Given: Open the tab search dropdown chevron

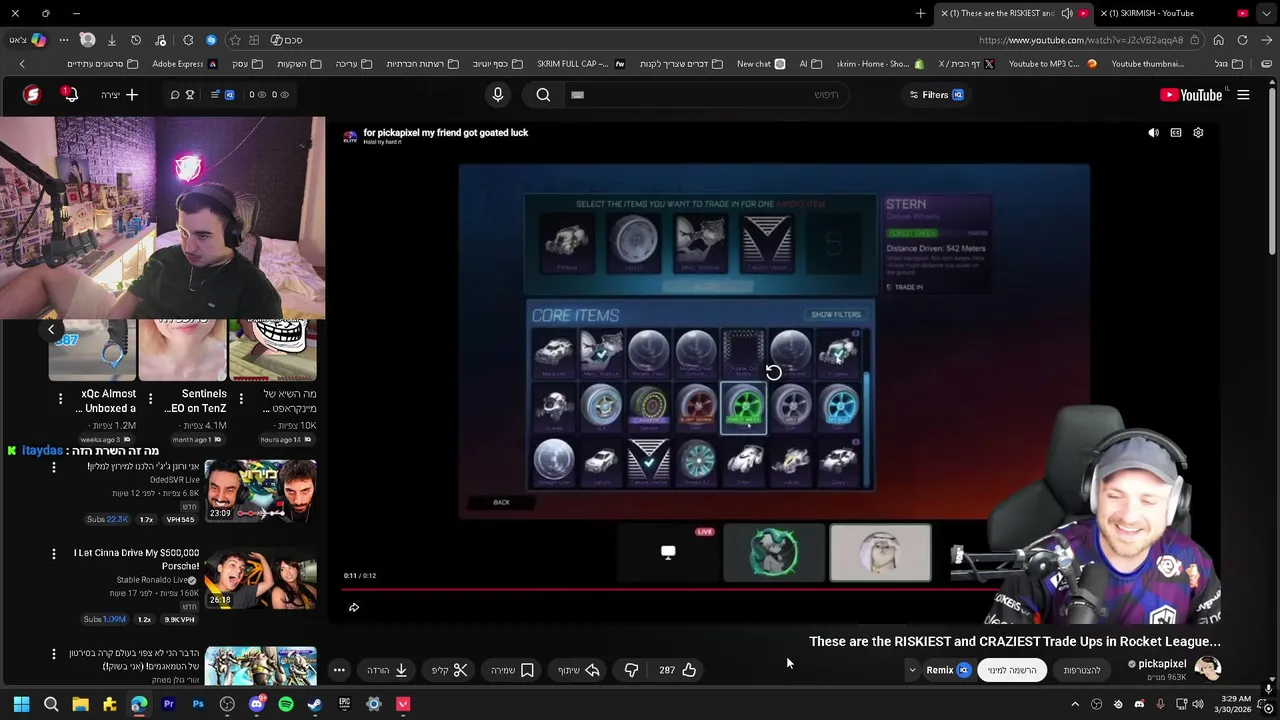Looking at the screenshot, I should (x=1267, y=13).
